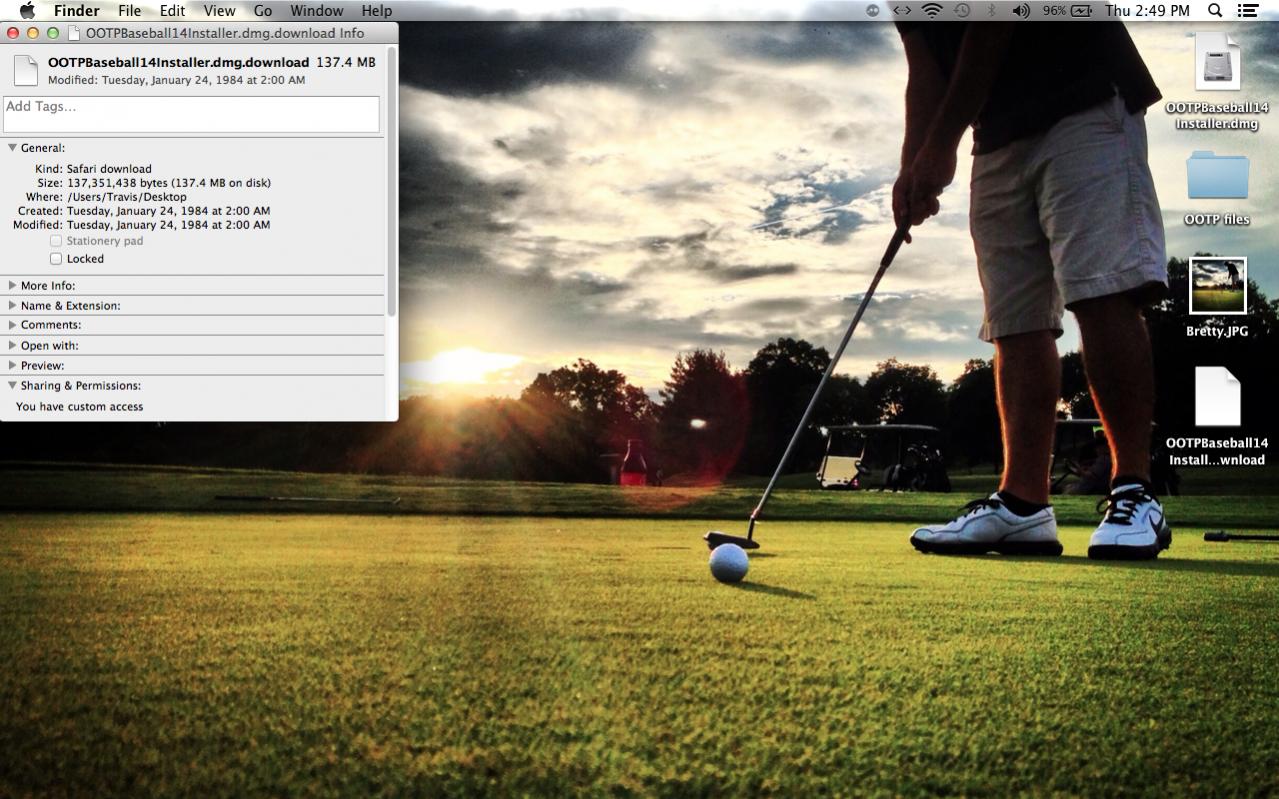Expand the More Info section
The image size is (1279, 799).
tap(12, 286)
